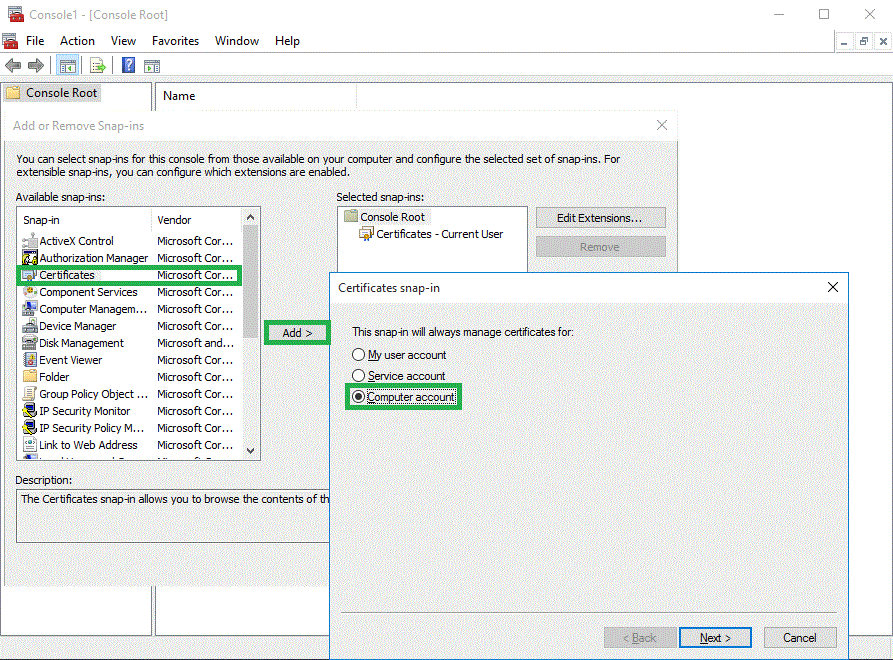The height and width of the screenshot is (660, 893).
Task: Select the My user account radio button
Action: [359, 355]
